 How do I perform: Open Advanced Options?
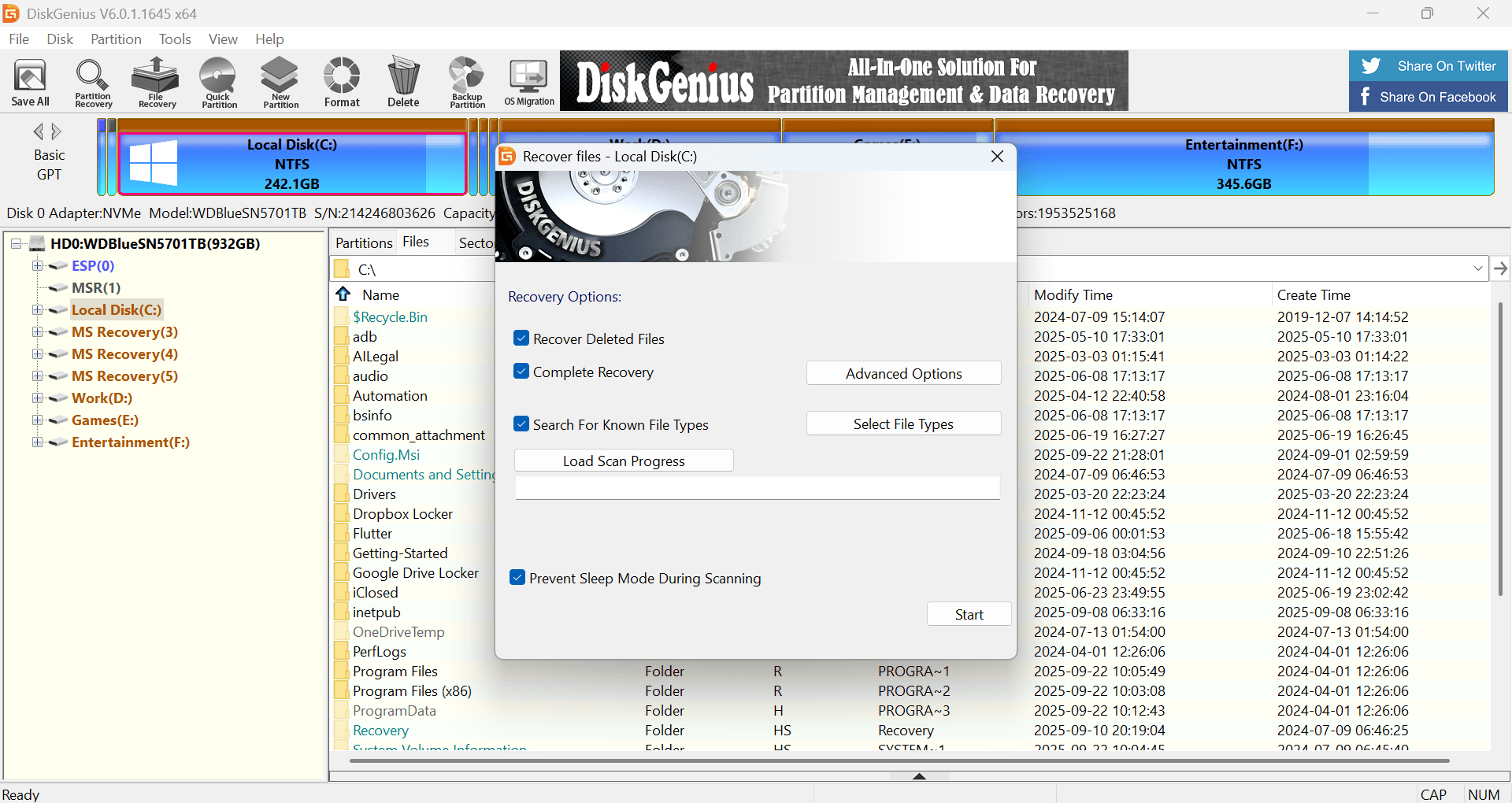tap(903, 373)
